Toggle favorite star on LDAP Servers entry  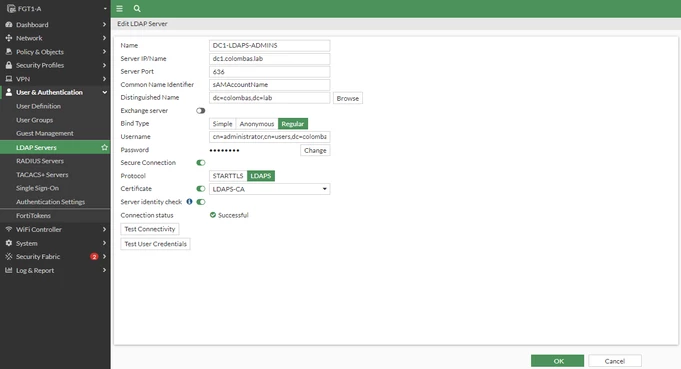pos(104,147)
